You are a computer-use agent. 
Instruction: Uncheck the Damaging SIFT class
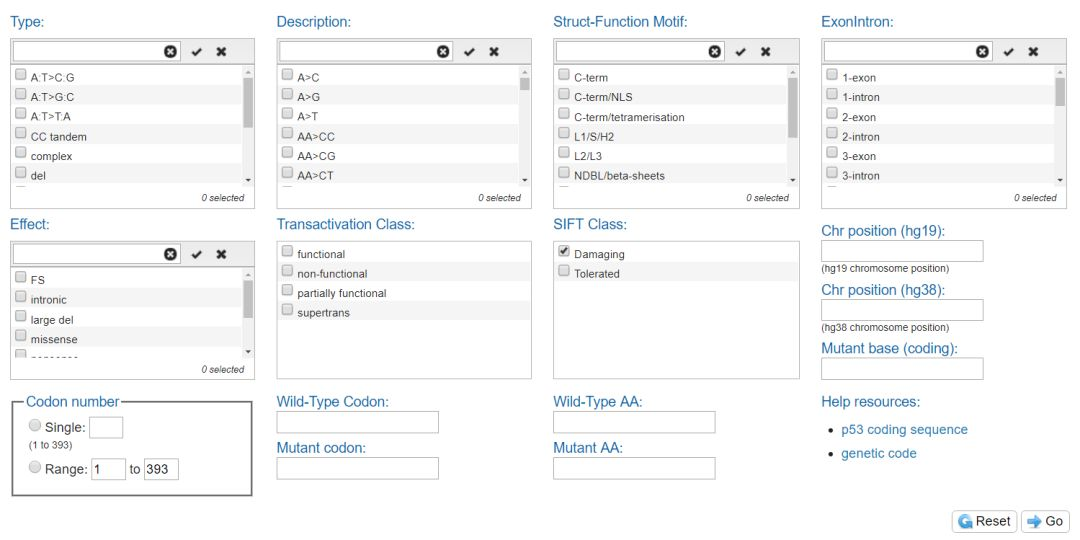(x=565, y=252)
